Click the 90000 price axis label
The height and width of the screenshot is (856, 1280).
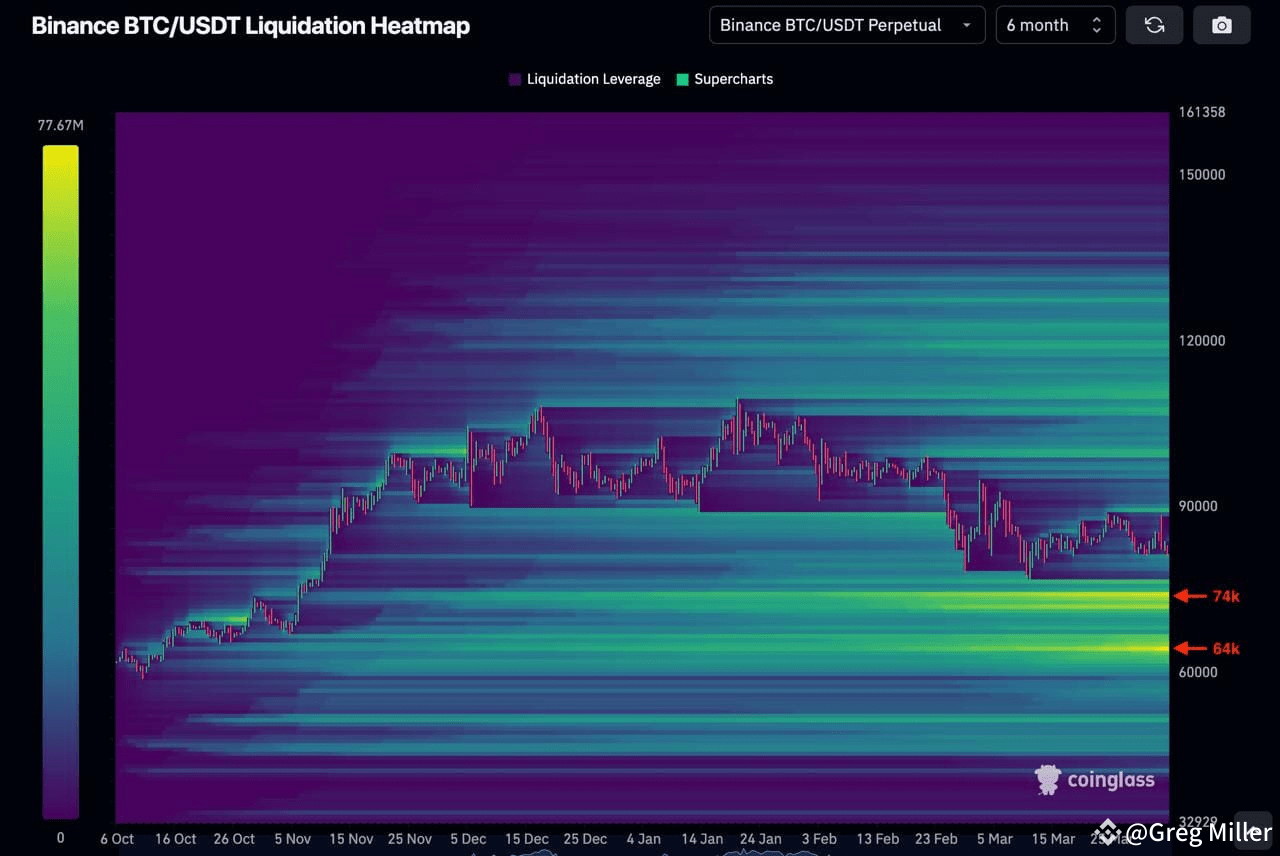1198,506
